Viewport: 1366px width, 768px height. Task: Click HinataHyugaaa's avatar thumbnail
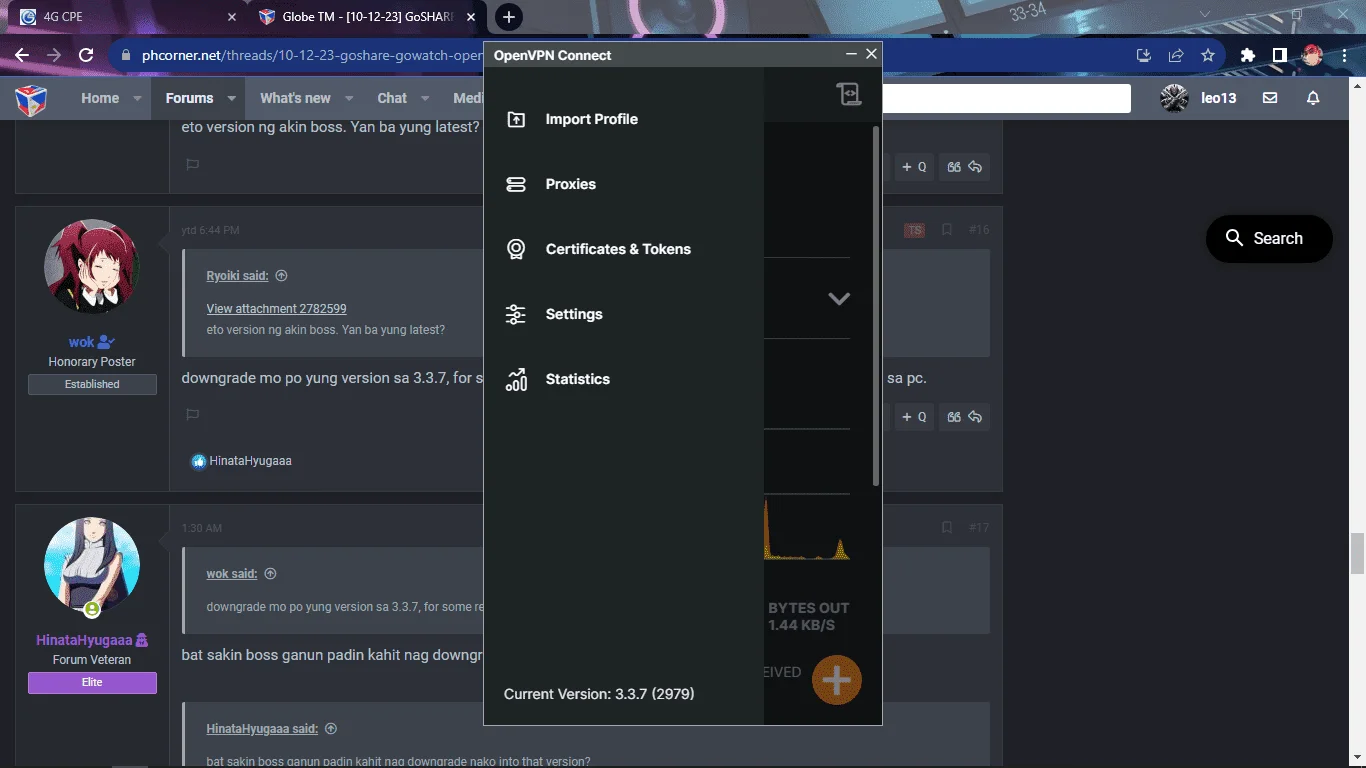coord(92,565)
